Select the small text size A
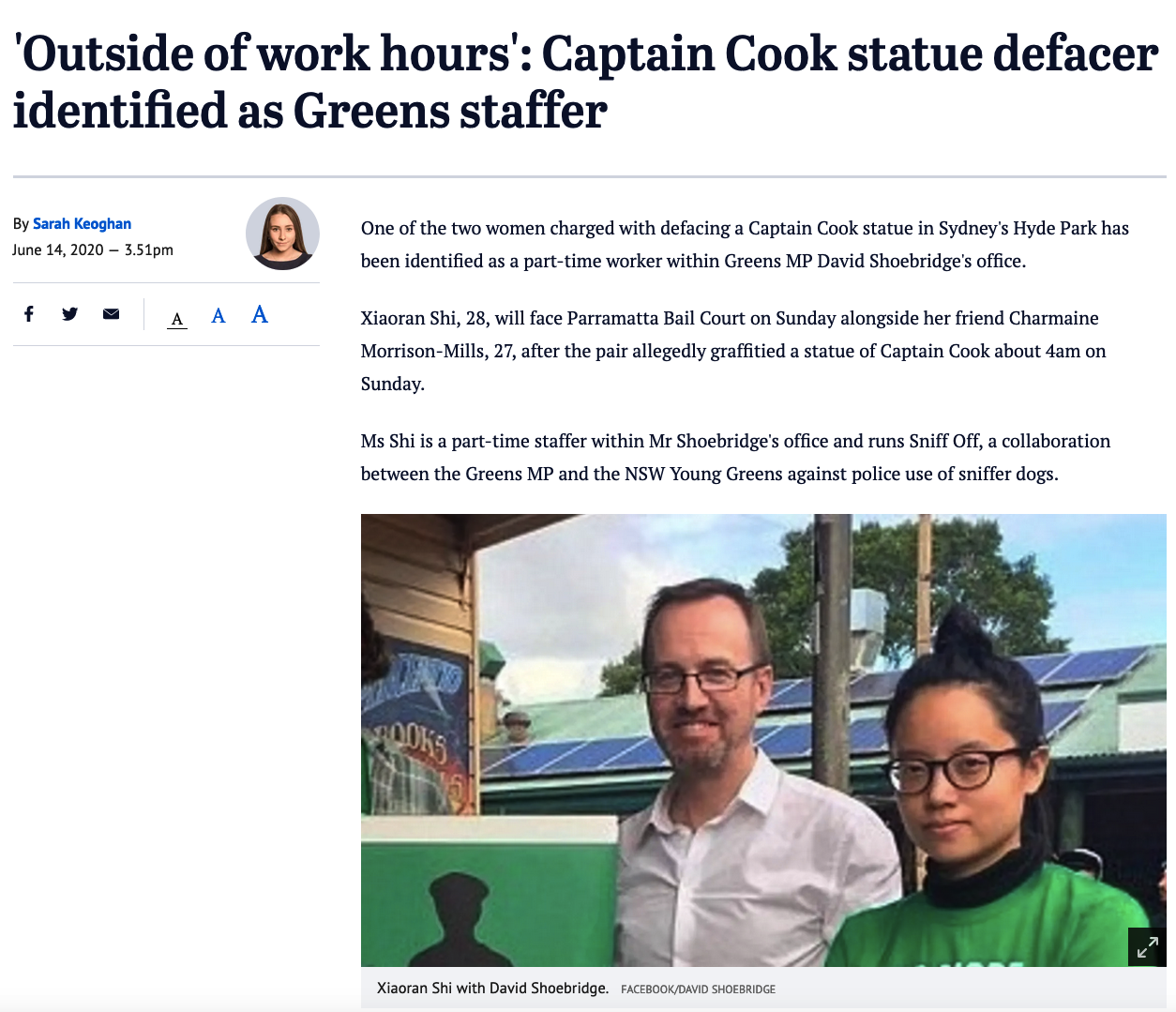 pyautogui.click(x=177, y=319)
